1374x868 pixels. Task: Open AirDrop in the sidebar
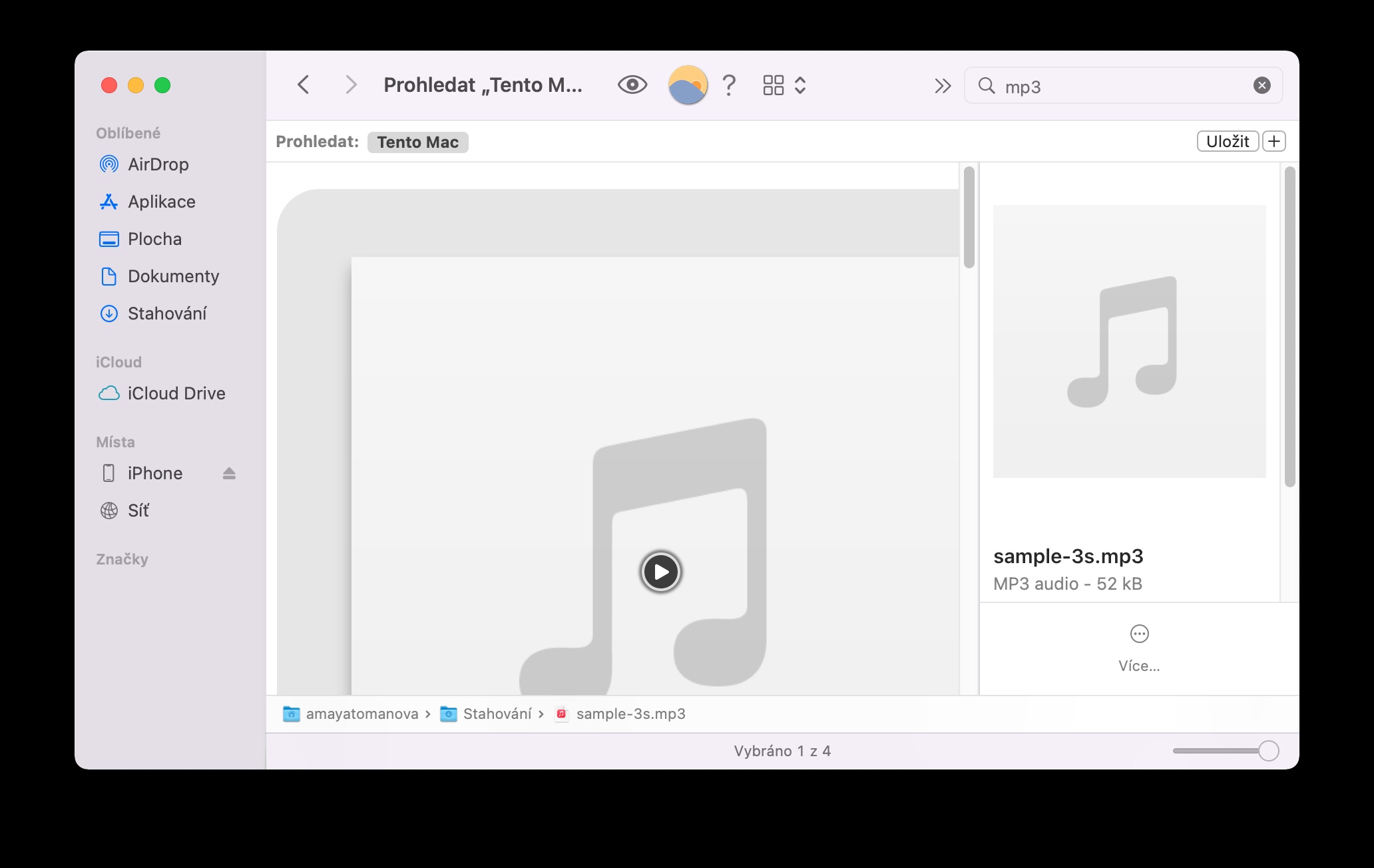coord(158,164)
